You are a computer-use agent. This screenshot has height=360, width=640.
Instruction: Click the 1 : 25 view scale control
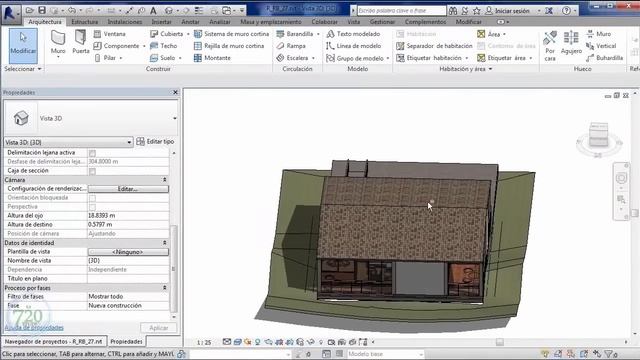[x=204, y=342]
